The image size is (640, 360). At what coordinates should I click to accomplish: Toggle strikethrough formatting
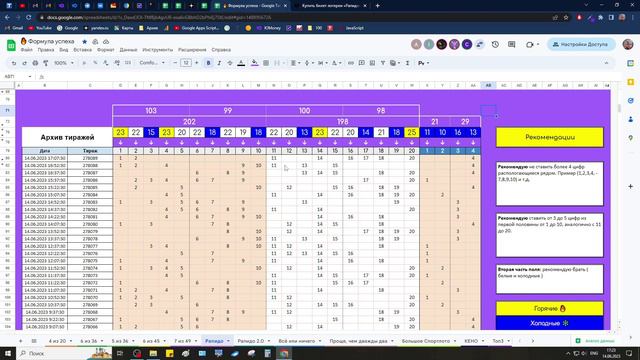click(x=230, y=63)
